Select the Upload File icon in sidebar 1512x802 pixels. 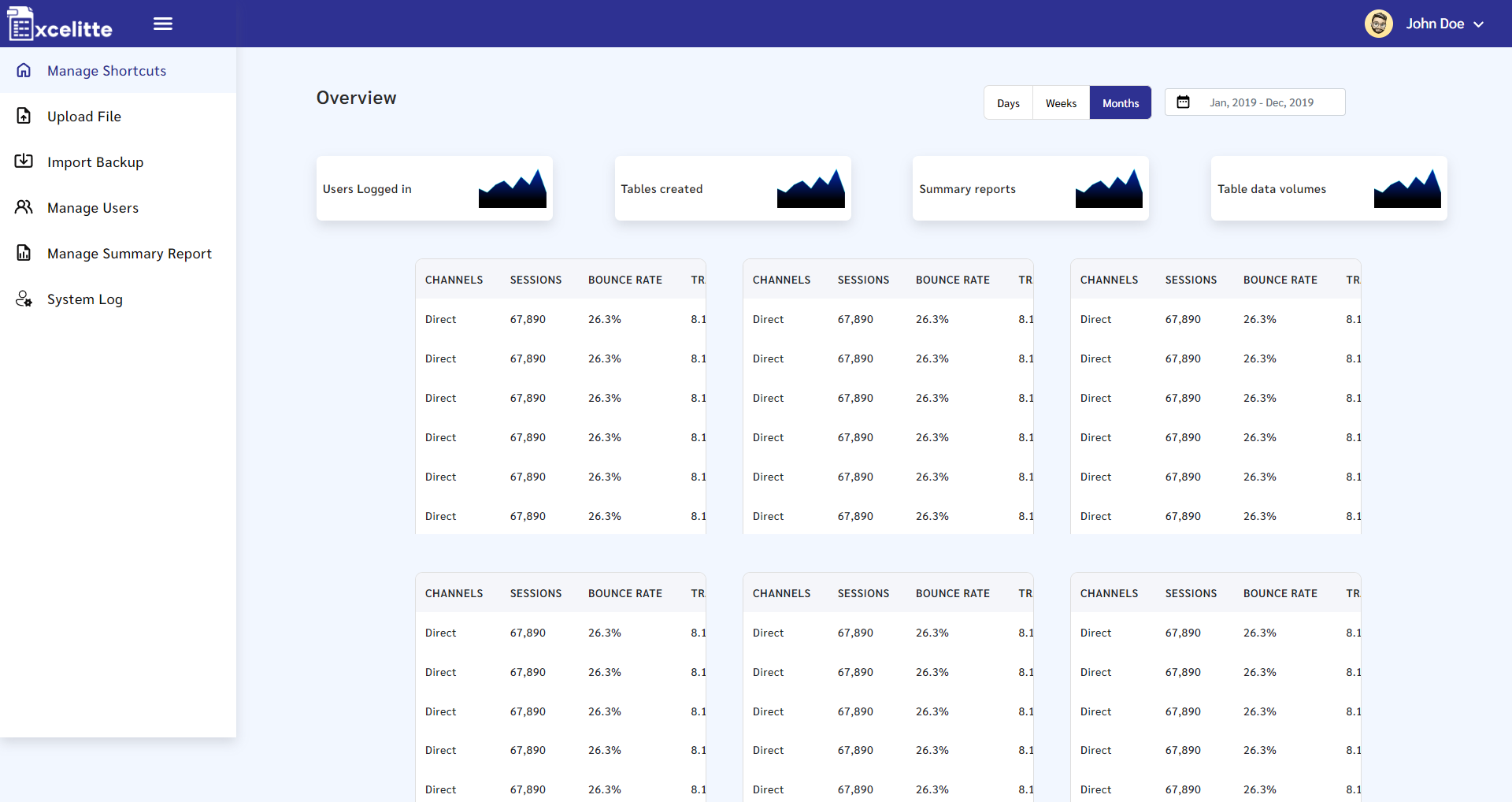point(23,116)
